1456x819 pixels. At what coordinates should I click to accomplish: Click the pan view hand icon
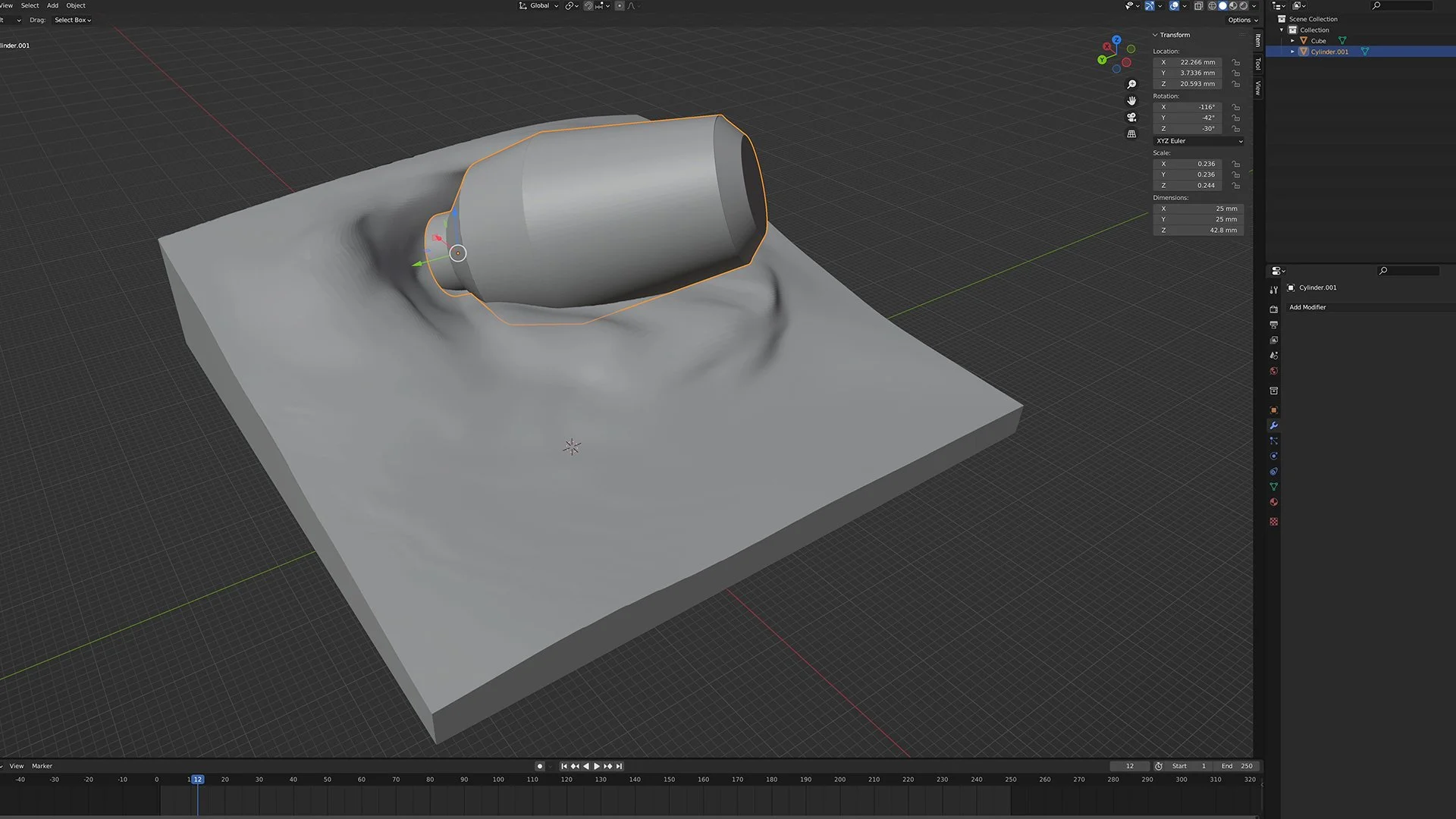[x=1131, y=101]
